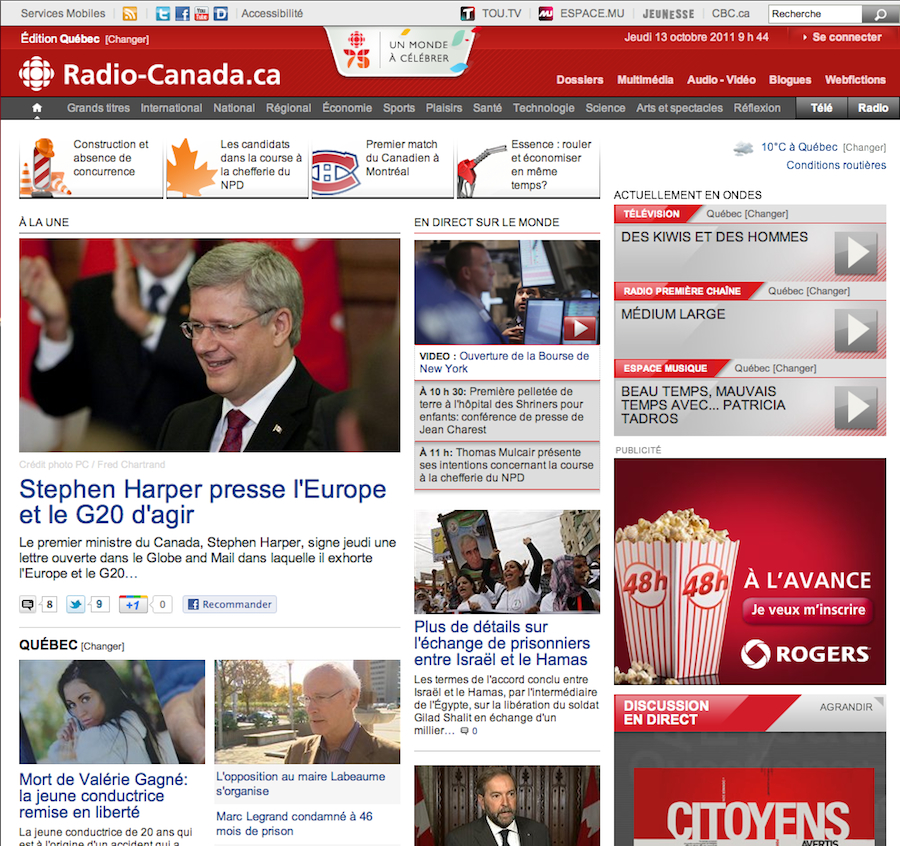Open the Audio - Vidéo menu
Viewport: 900px width, 846px height.
pos(721,80)
